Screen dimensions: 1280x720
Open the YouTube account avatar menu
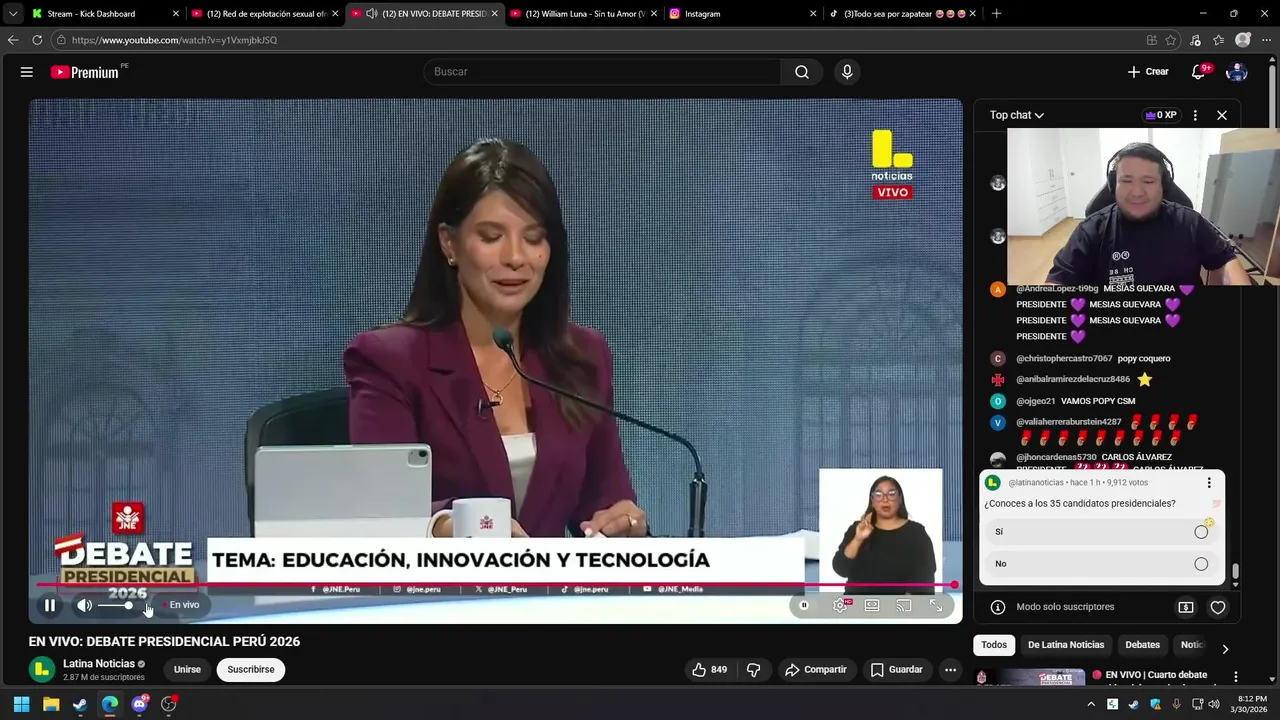pyautogui.click(x=1236, y=72)
